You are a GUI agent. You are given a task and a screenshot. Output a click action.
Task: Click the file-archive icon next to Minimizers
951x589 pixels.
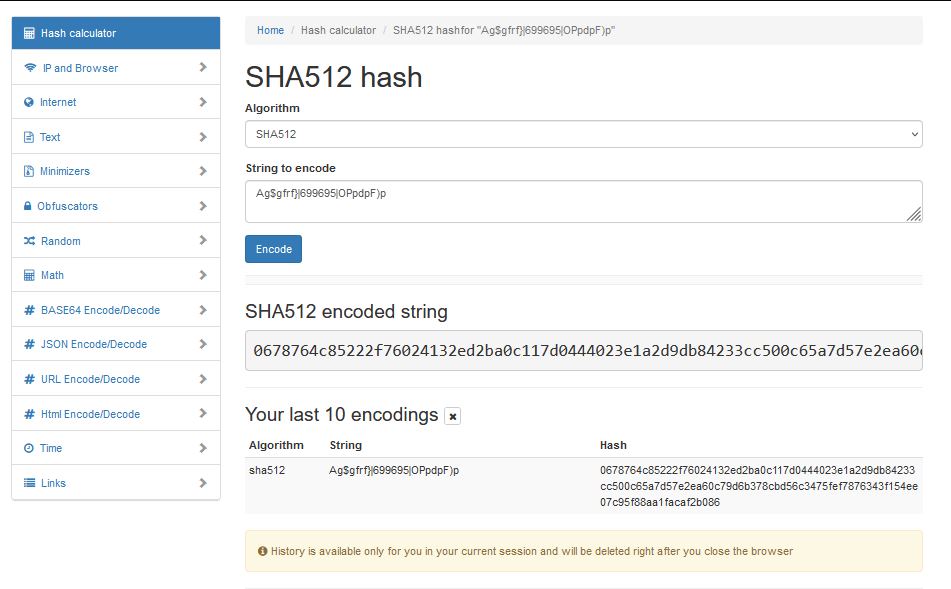pos(29,171)
